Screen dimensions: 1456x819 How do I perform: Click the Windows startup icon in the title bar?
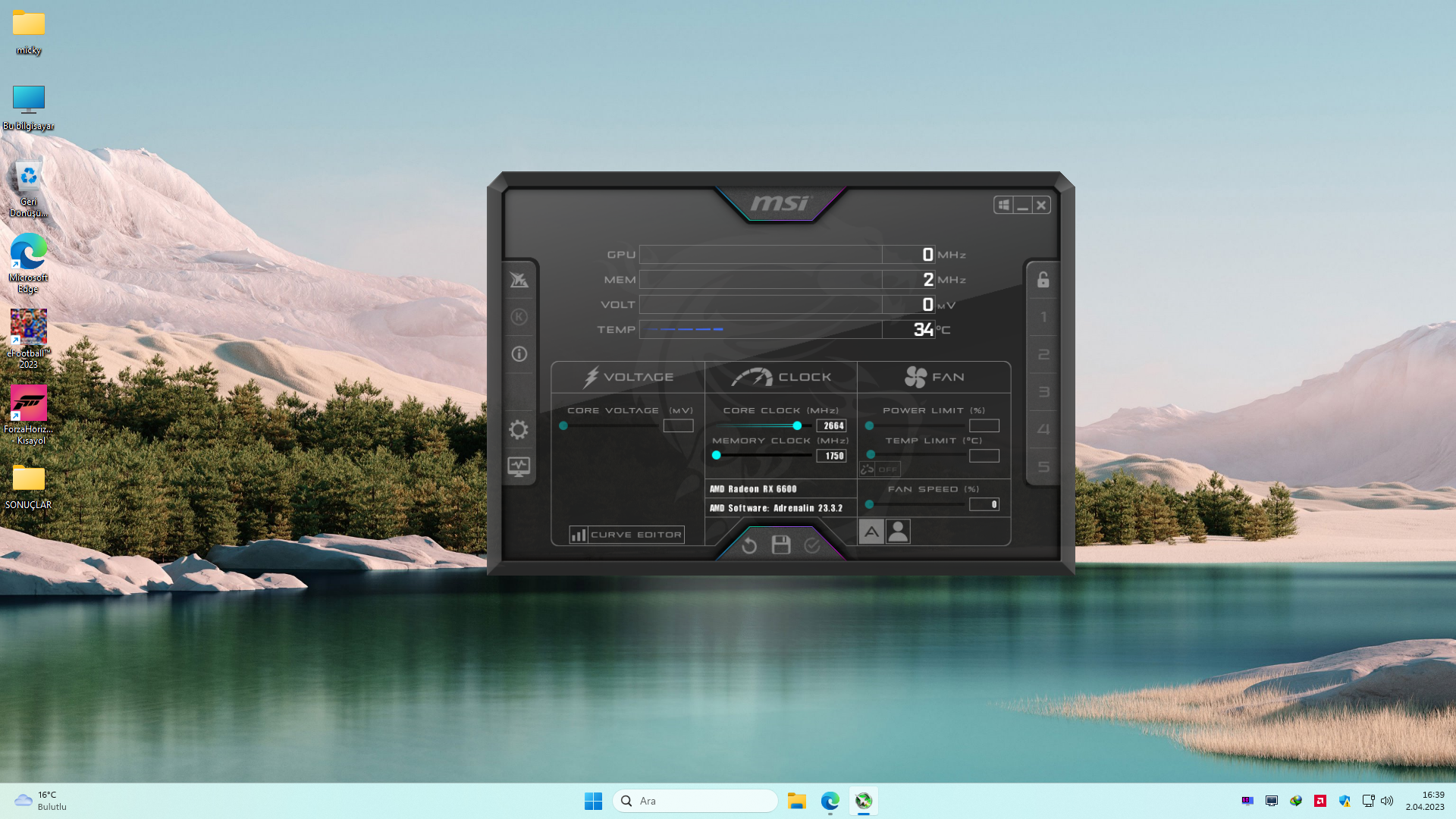click(1003, 205)
